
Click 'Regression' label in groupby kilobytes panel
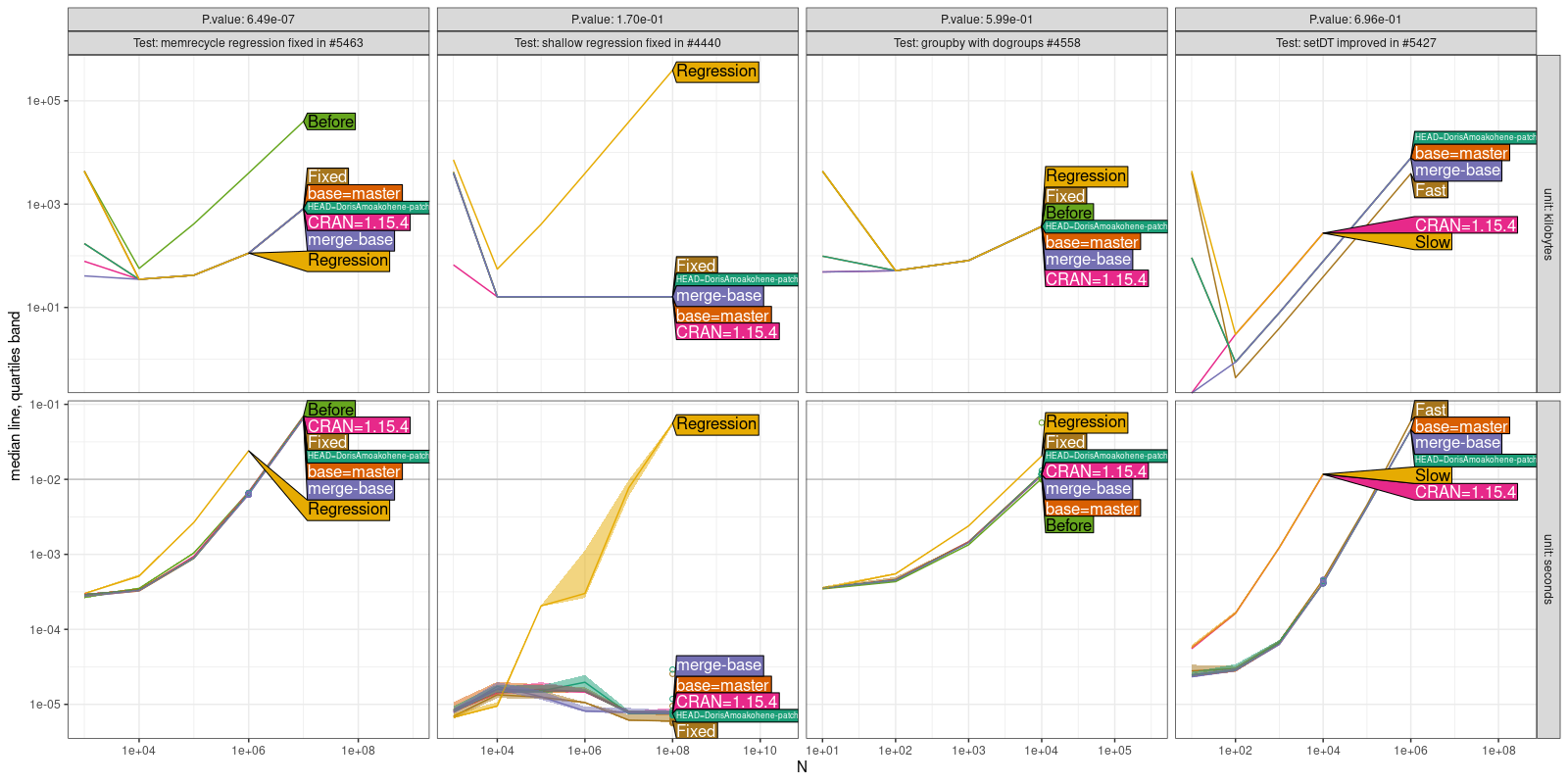click(1086, 176)
